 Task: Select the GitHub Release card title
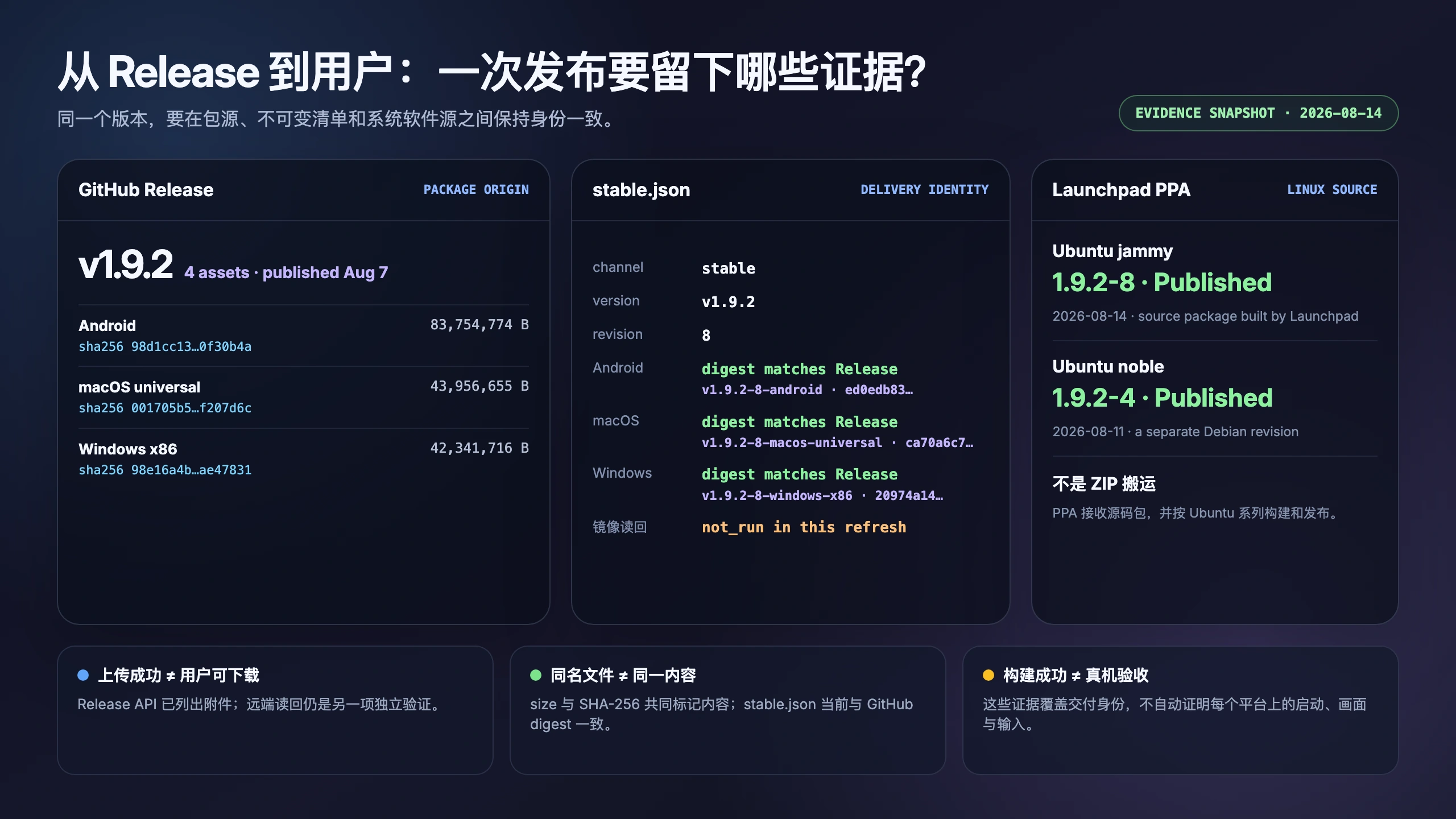[146, 189]
